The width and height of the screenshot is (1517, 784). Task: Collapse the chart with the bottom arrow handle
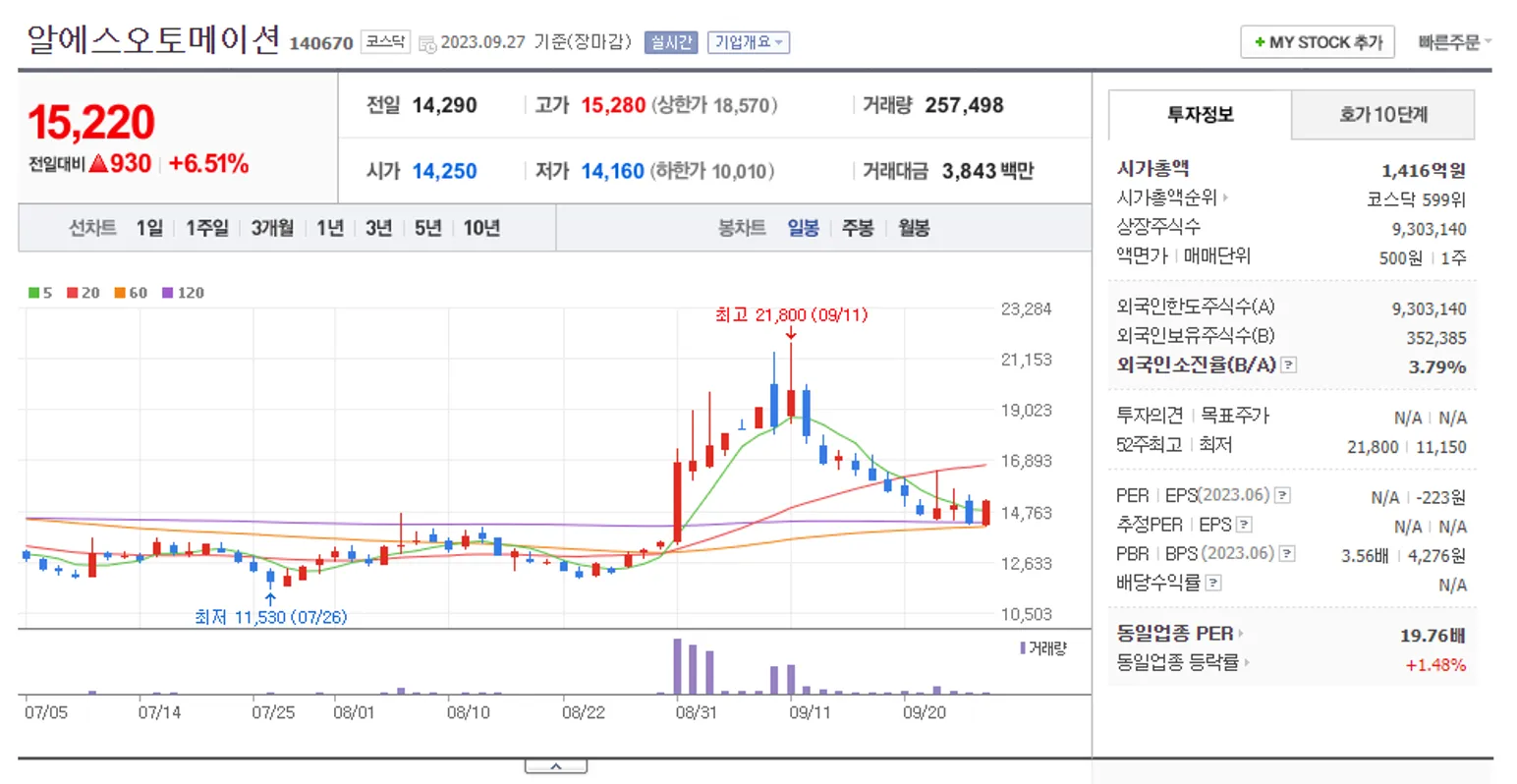(555, 766)
